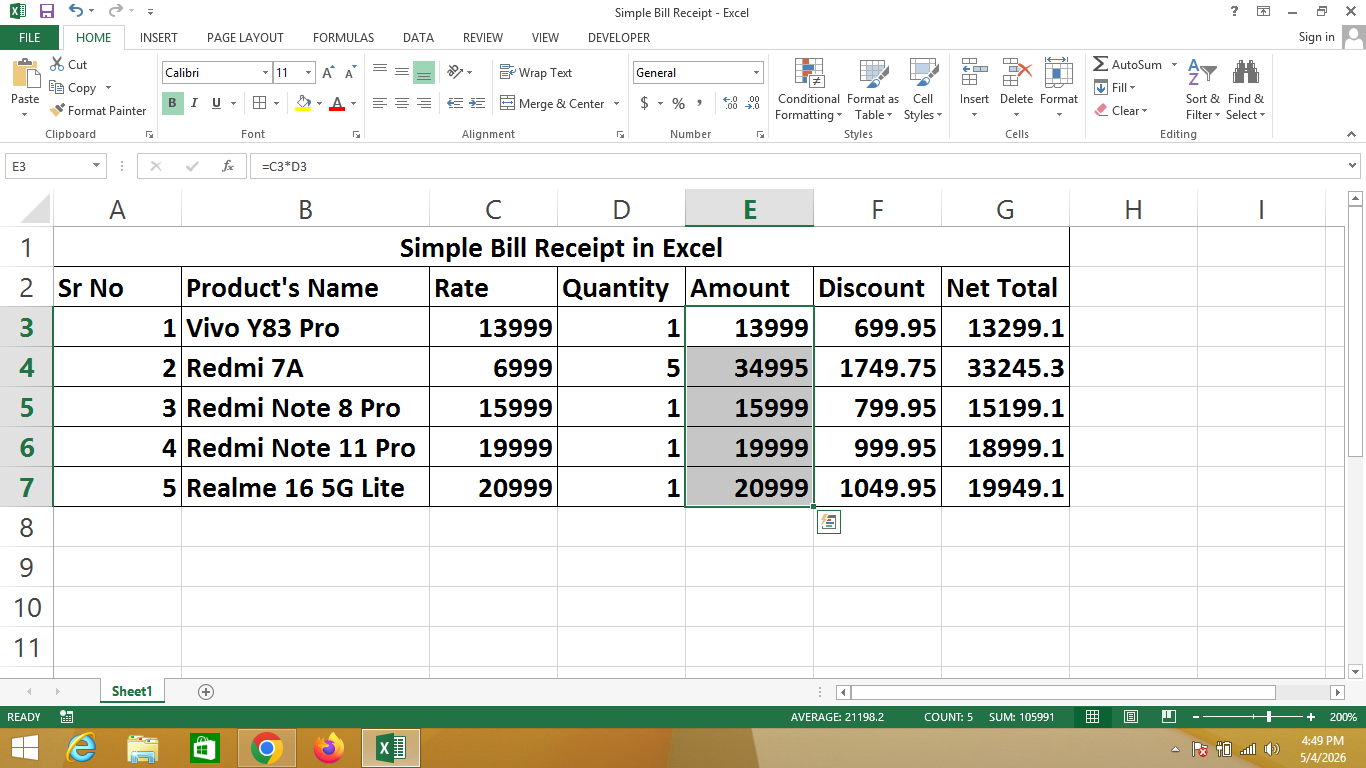The height and width of the screenshot is (768, 1366).
Task: Expand the formula bar
Action: coord(1353,166)
